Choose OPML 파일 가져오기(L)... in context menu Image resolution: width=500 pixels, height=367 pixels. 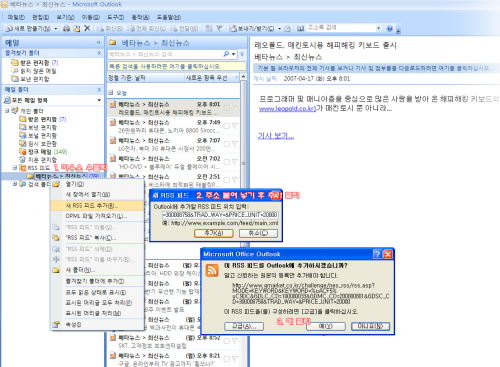[x=97, y=216]
